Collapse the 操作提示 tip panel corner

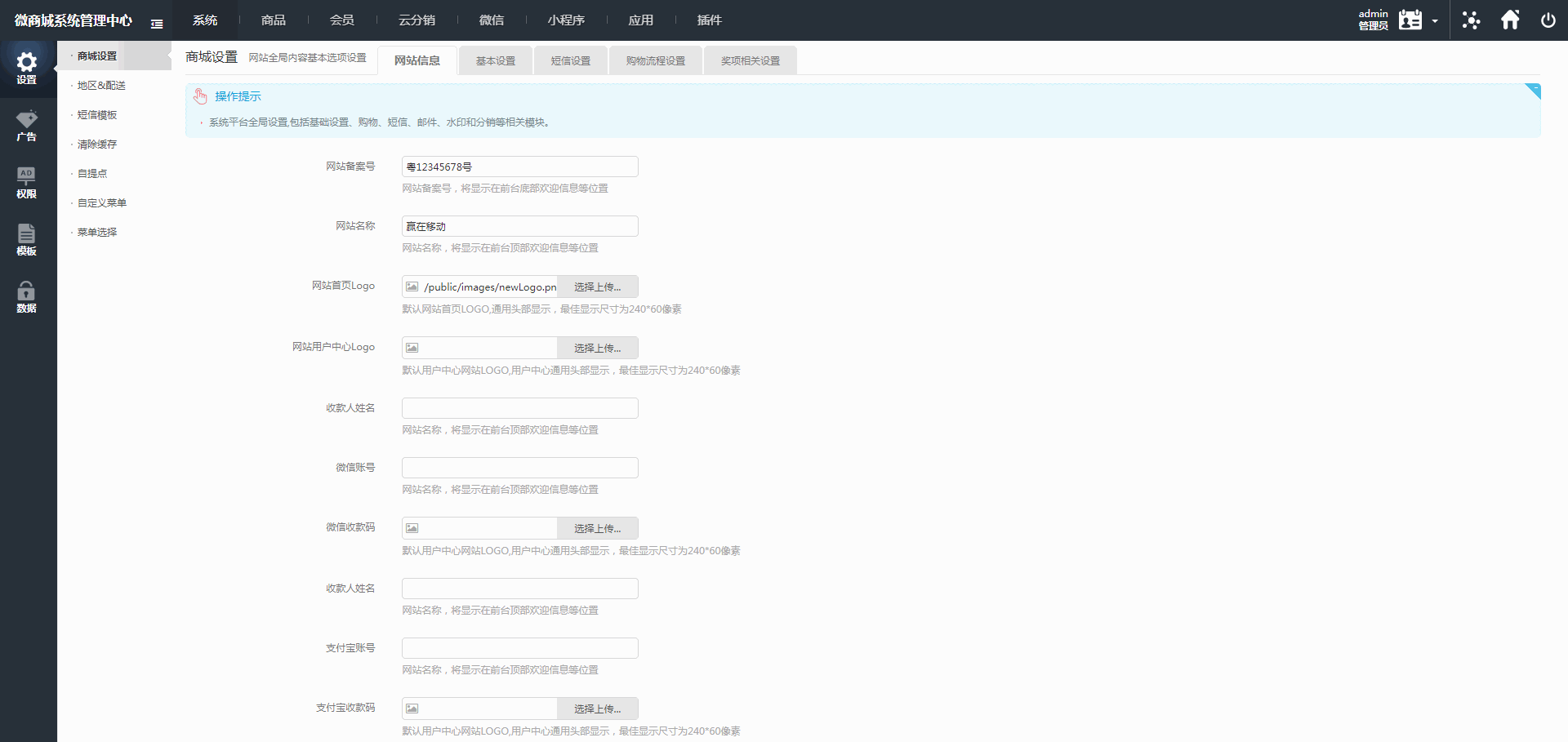coord(1533,90)
